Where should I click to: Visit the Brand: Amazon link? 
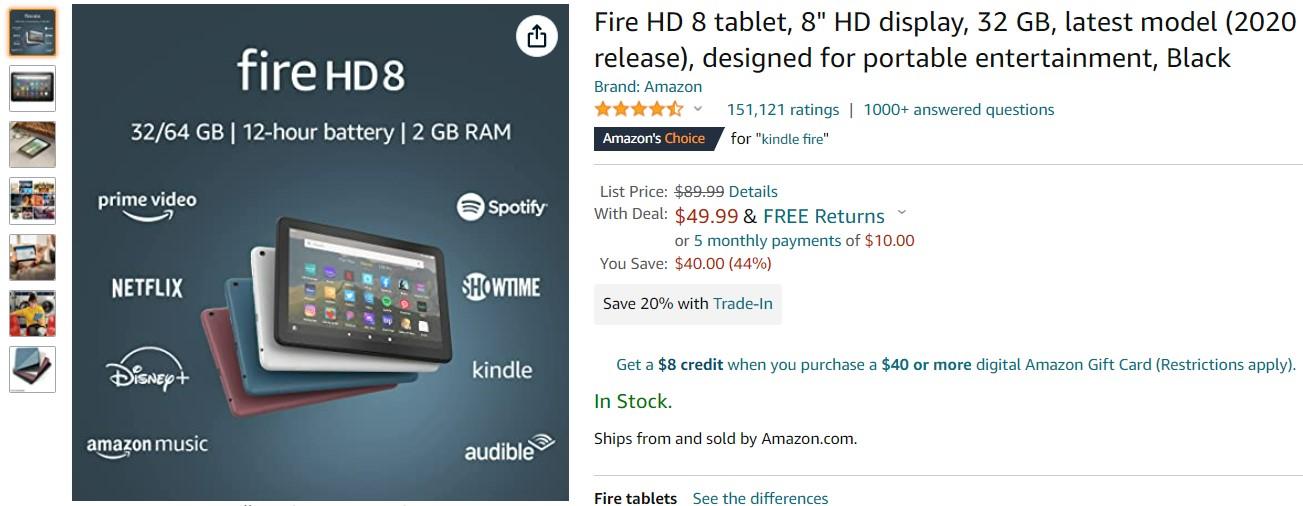pyautogui.click(x=648, y=87)
